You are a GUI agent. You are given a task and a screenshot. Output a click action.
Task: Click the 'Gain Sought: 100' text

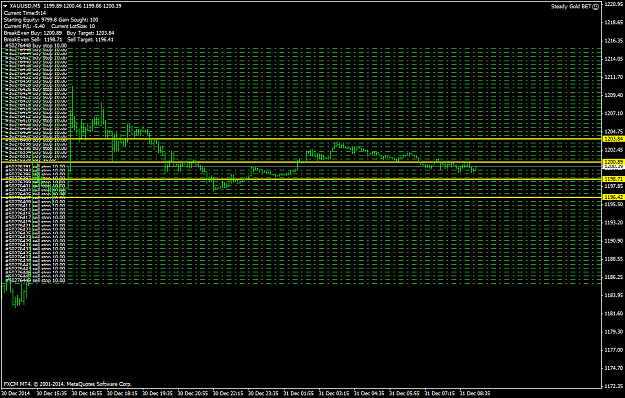click(79, 20)
